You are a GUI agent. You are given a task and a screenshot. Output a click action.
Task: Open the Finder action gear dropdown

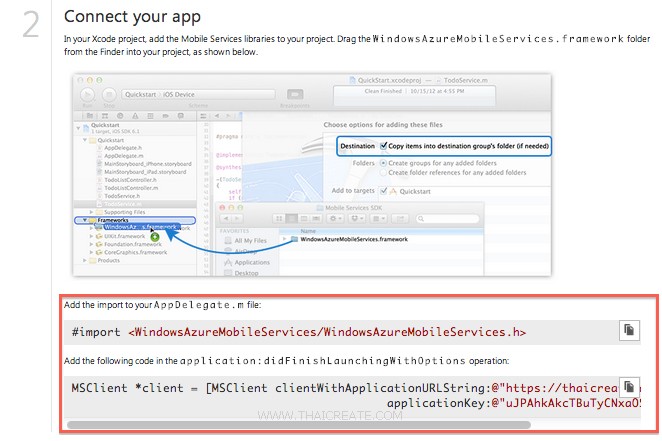click(336, 219)
